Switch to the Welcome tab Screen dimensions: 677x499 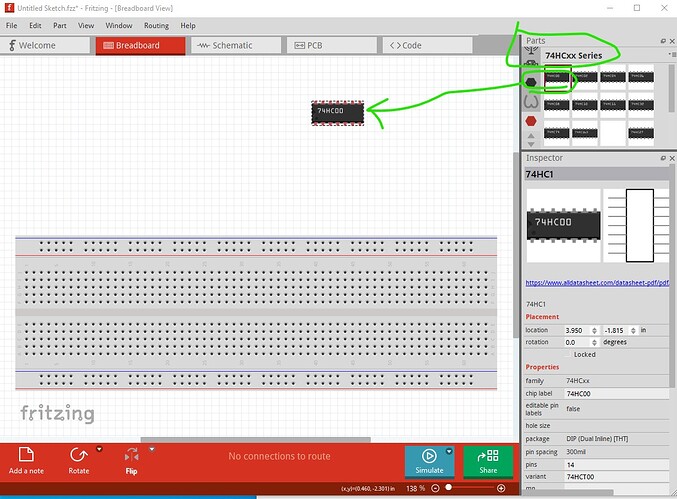[x=45, y=45]
